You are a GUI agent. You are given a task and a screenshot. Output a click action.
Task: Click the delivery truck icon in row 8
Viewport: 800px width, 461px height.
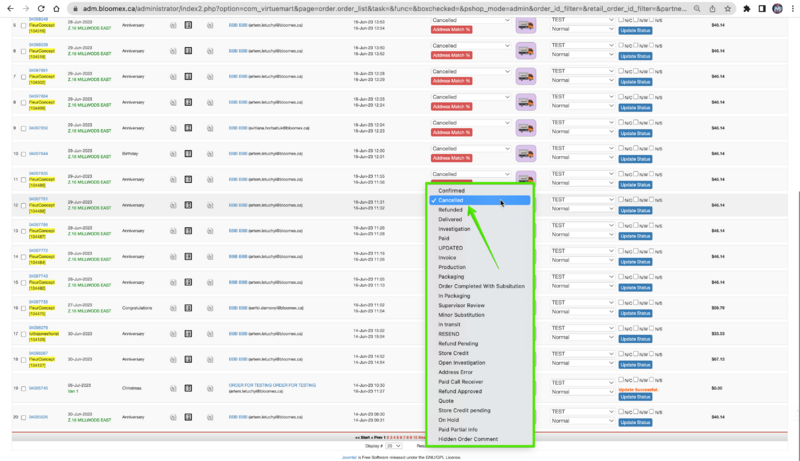526,102
